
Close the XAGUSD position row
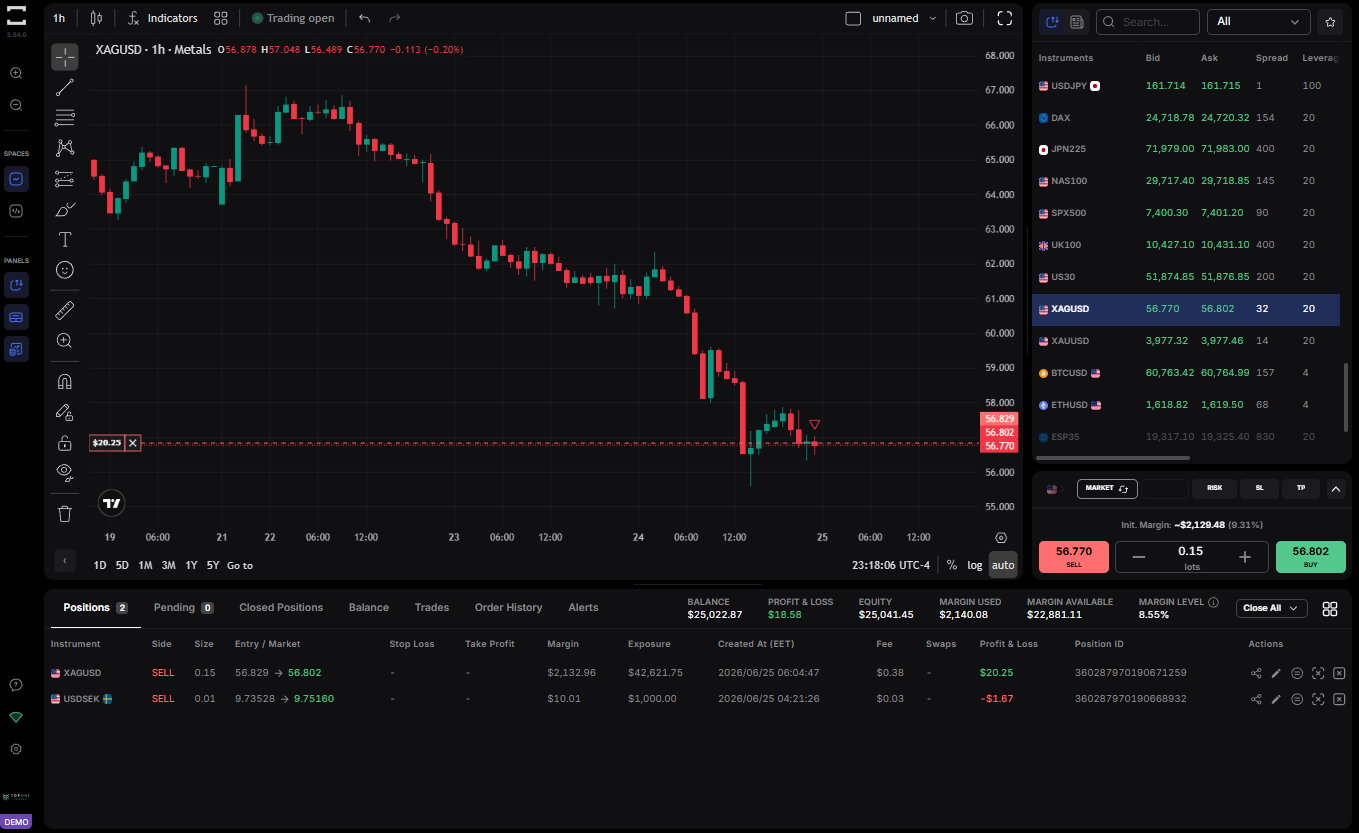pos(1340,673)
